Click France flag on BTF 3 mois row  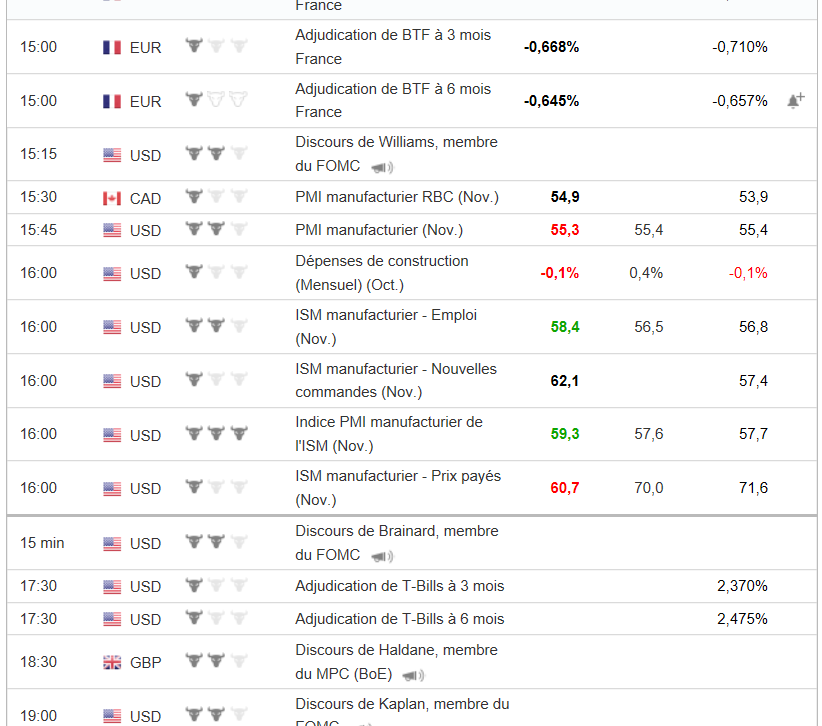112,47
